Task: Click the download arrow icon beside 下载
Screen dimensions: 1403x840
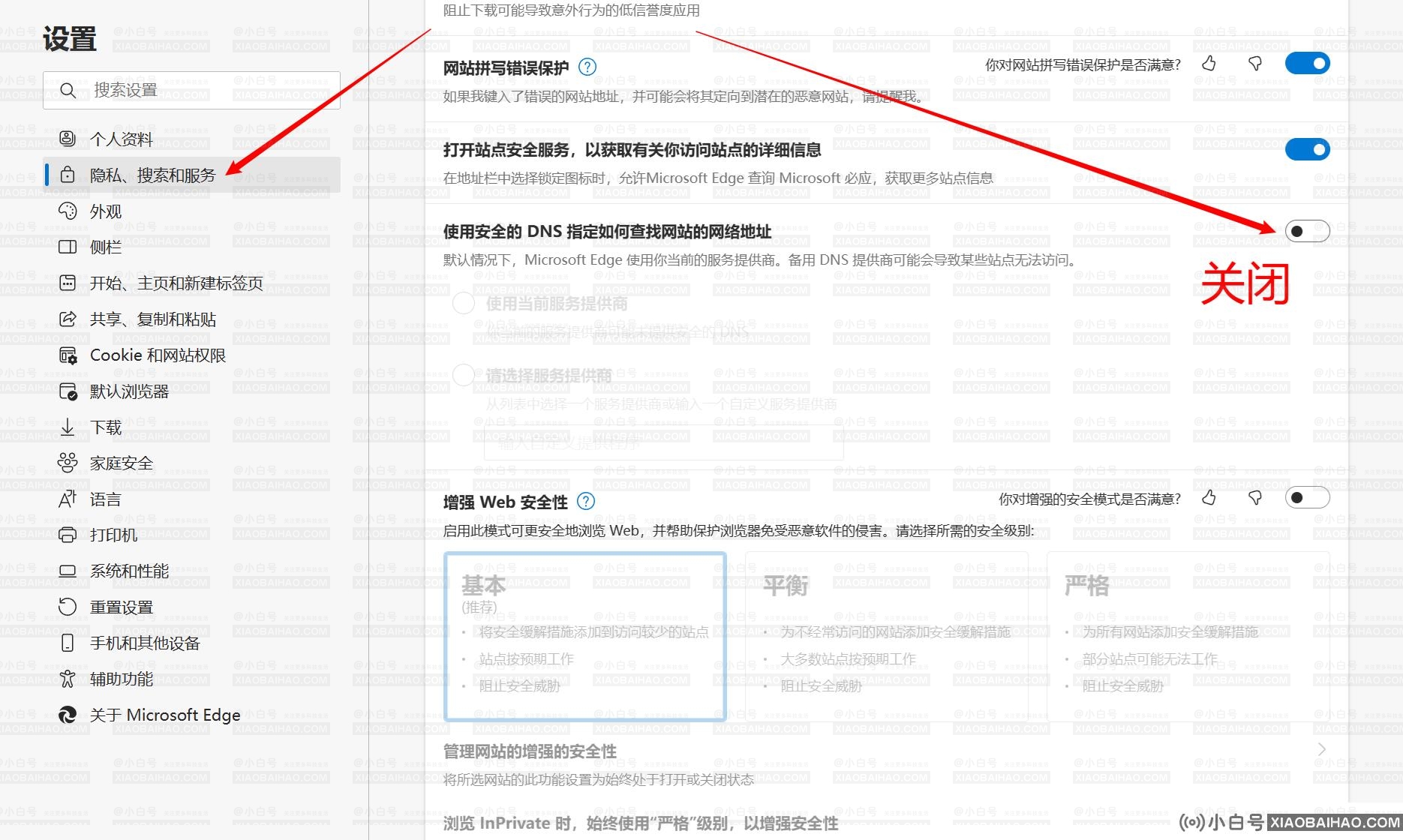Action: click(68, 427)
